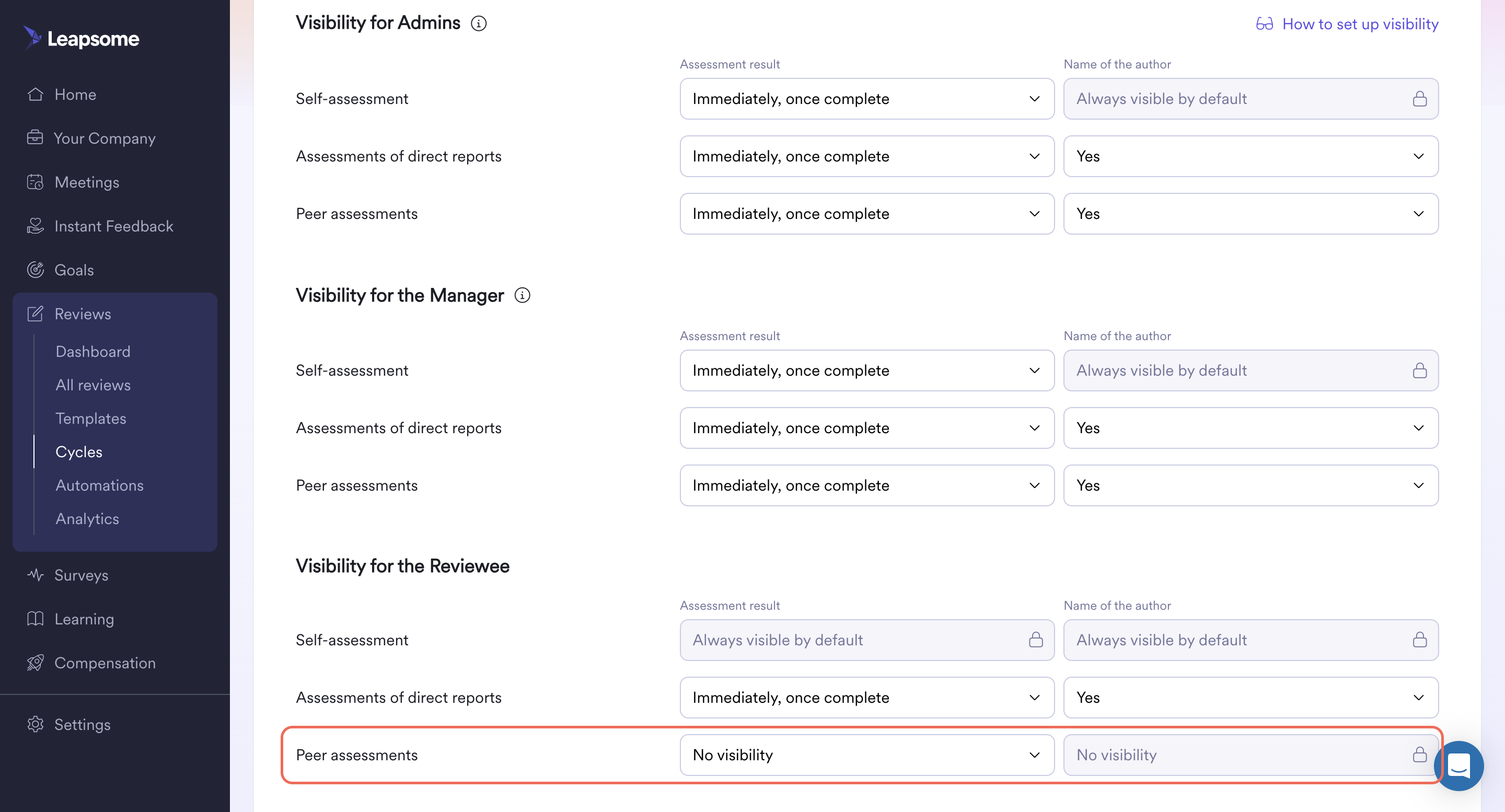Click Admins 'Assessments of direct reports' label
Viewport: 1505px width, 812px height.
coord(398,156)
